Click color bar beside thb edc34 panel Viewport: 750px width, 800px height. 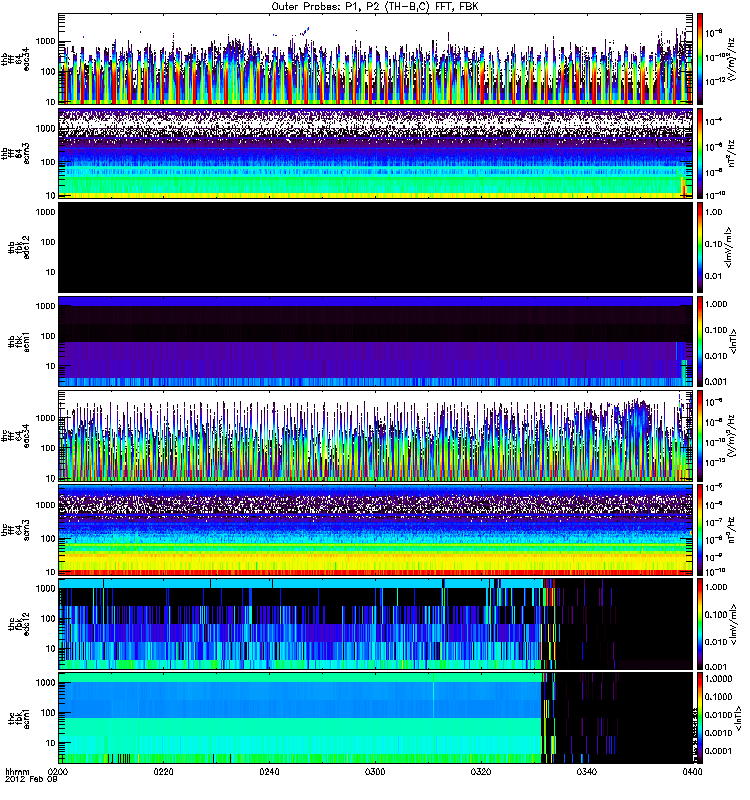(701, 58)
